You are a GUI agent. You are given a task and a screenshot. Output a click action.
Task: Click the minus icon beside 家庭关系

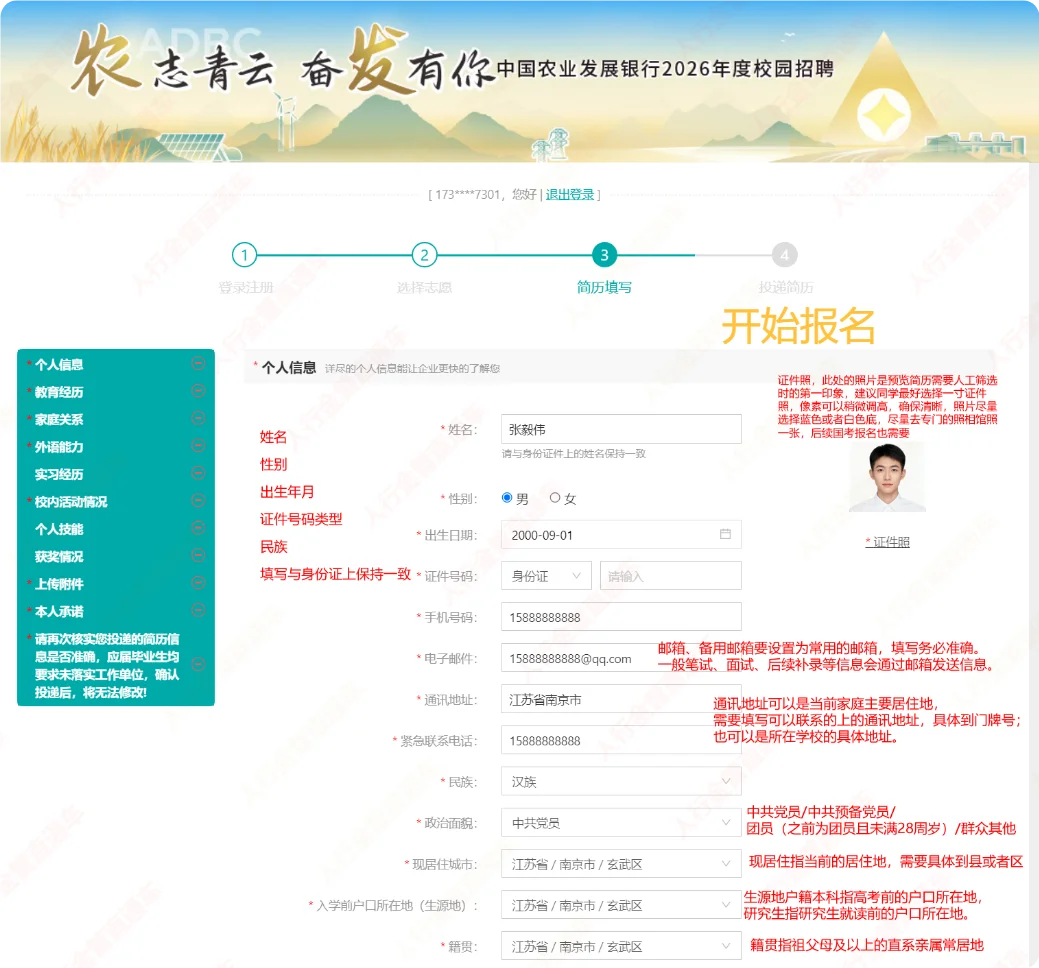(x=198, y=418)
